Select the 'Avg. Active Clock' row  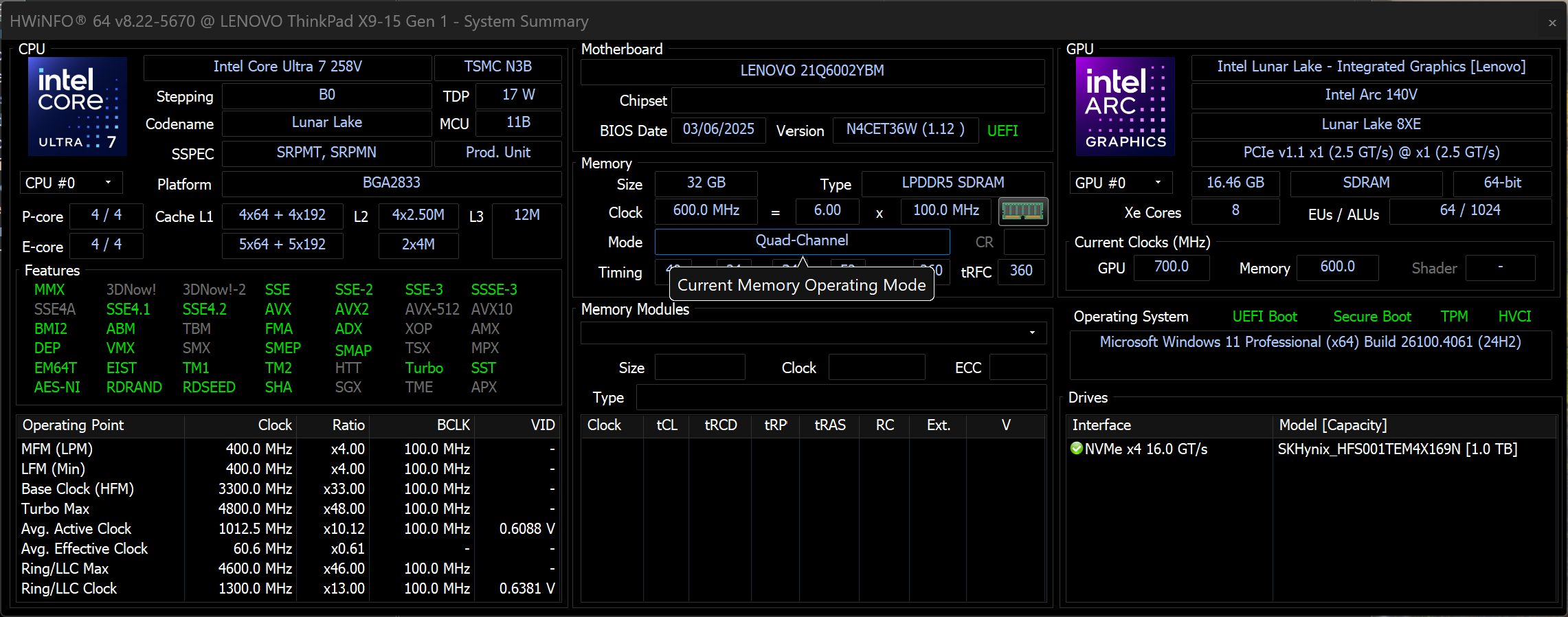click(288, 529)
